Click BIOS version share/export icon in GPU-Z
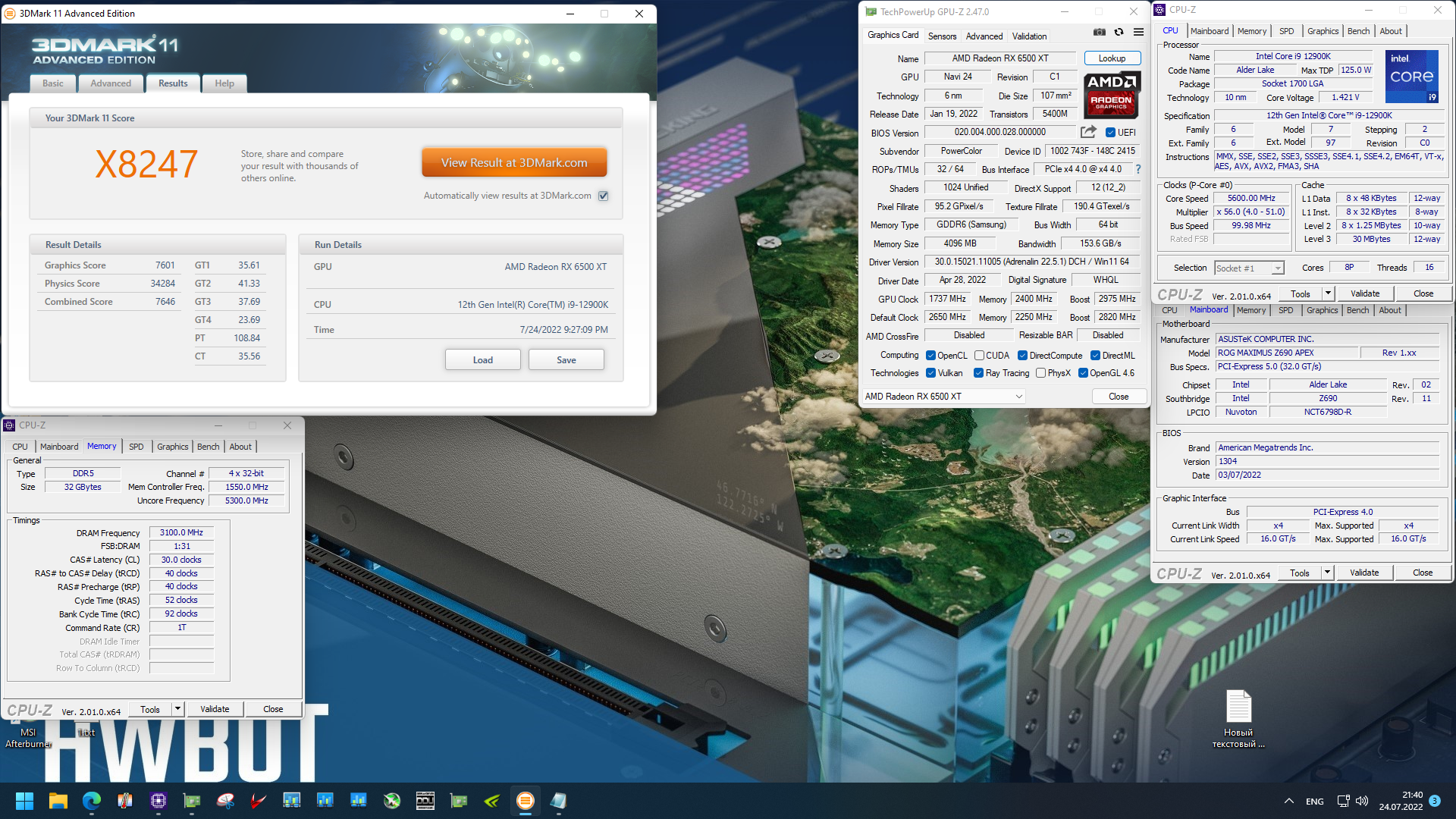Image resolution: width=1456 pixels, height=819 pixels. coord(1088,132)
